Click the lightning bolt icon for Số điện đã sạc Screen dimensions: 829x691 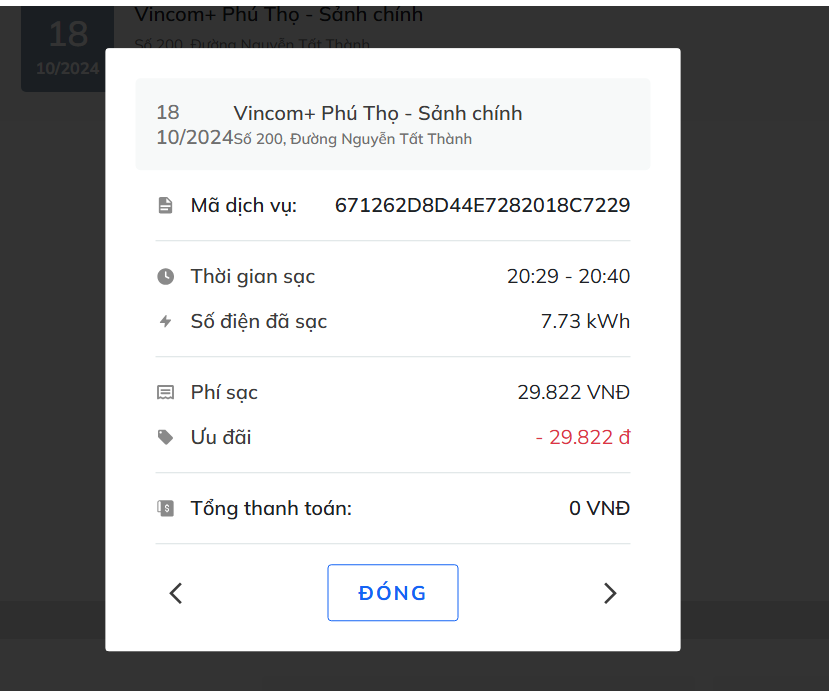click(165, 322)
